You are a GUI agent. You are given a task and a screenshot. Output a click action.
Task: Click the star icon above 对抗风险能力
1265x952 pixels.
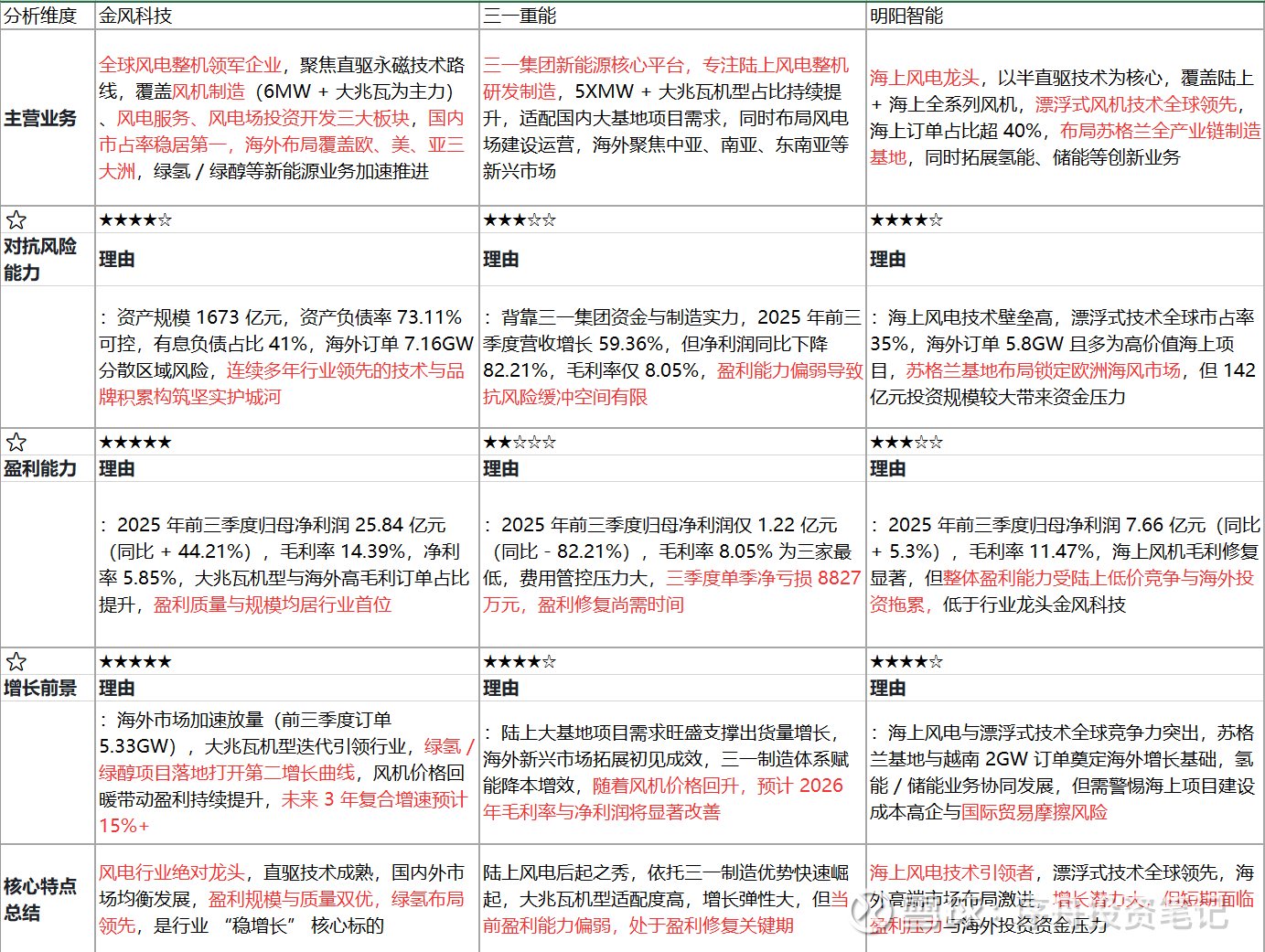16,220
